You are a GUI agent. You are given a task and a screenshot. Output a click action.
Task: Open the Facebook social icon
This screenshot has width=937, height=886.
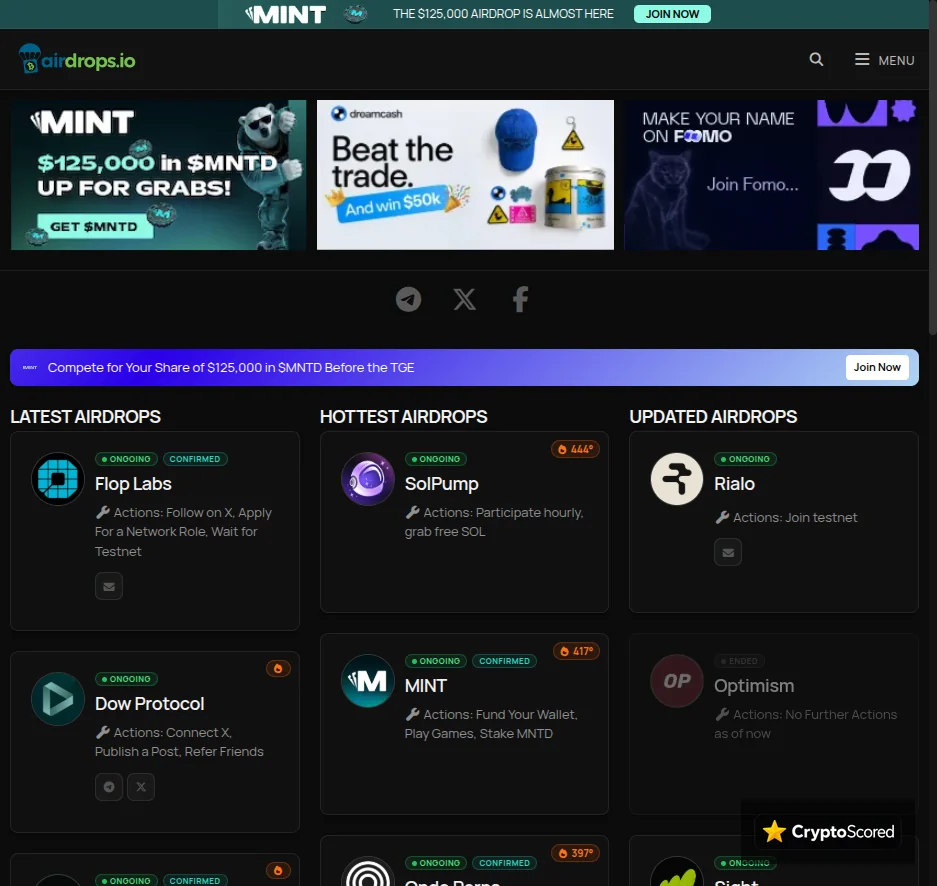coord(520,299)
